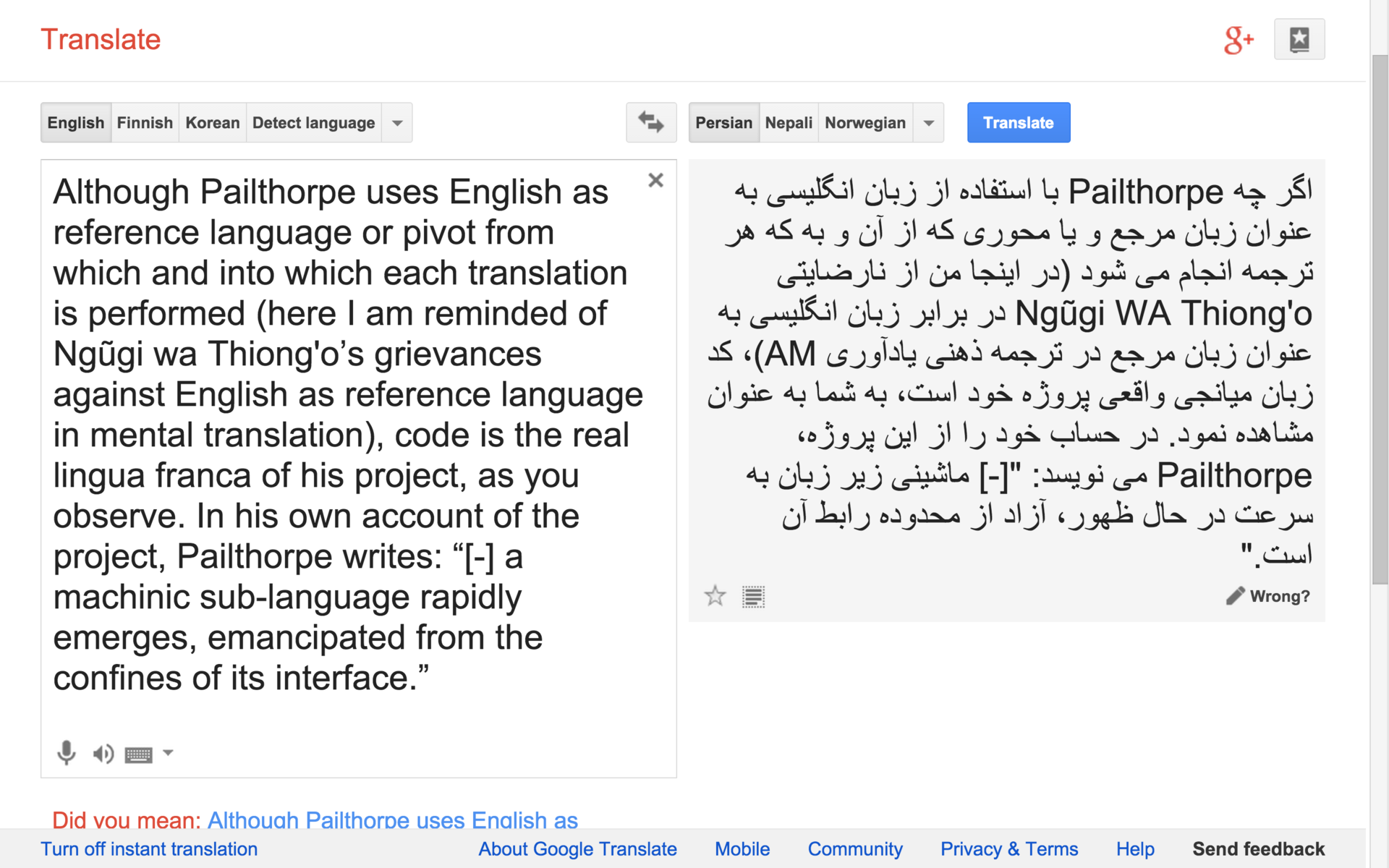1389x868 pixels.
Task: Click the microphone voice input icon
Action: [66, 753]
